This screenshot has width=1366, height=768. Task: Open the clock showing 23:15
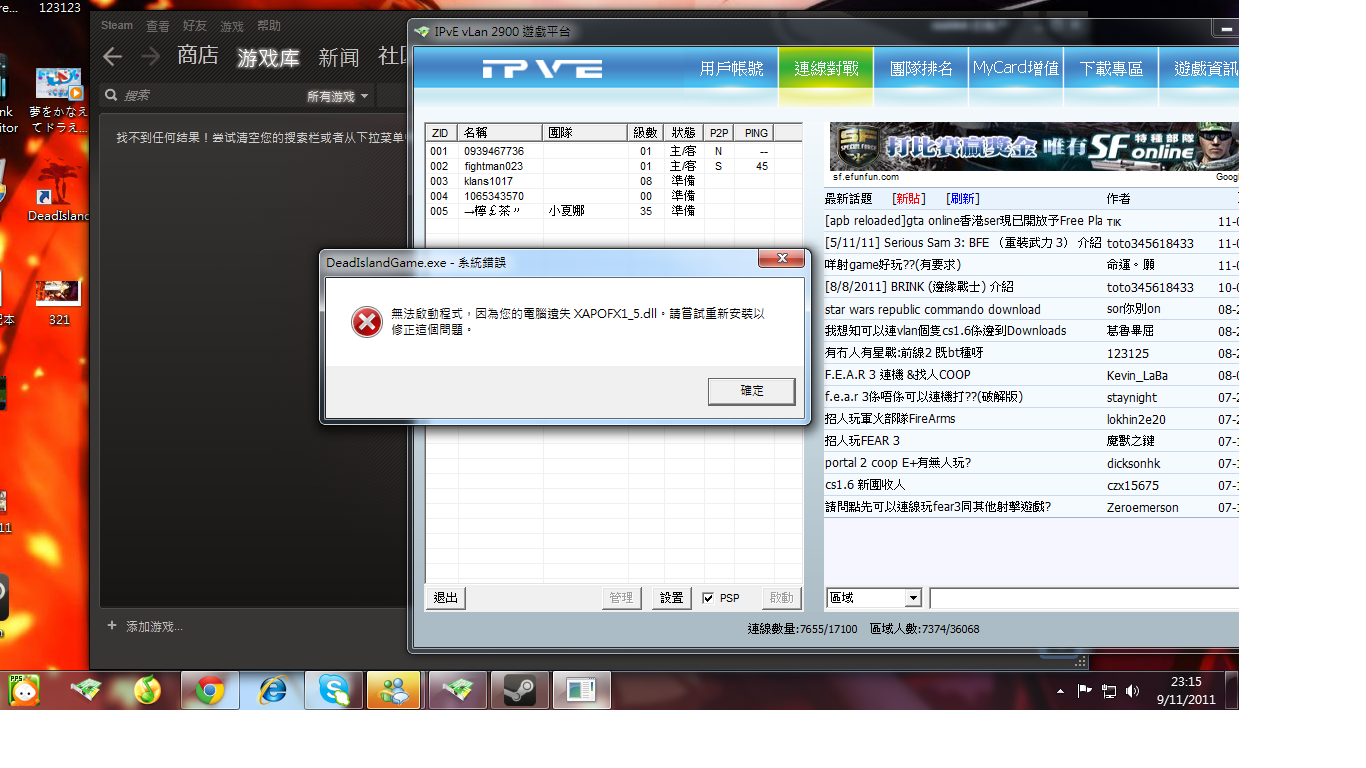tap(1186, 690)
